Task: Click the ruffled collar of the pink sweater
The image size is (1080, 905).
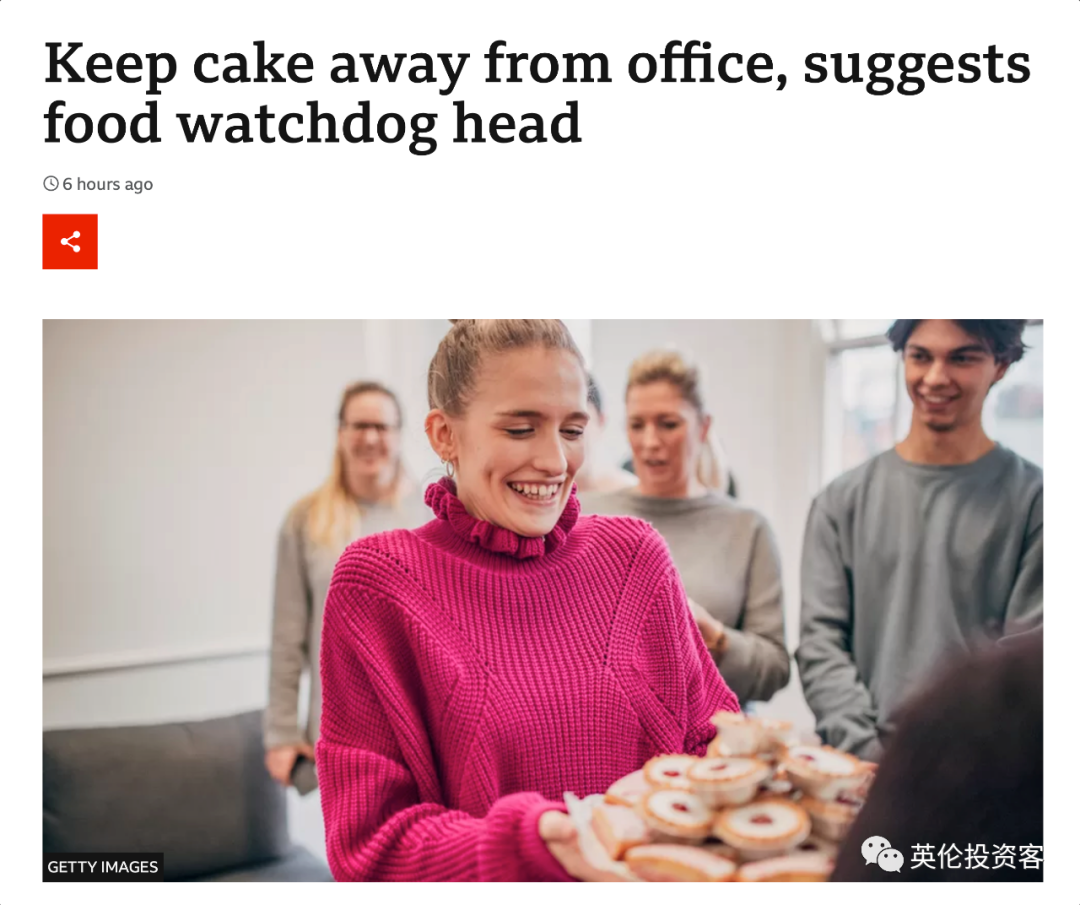Action: (x=499, y=521)
